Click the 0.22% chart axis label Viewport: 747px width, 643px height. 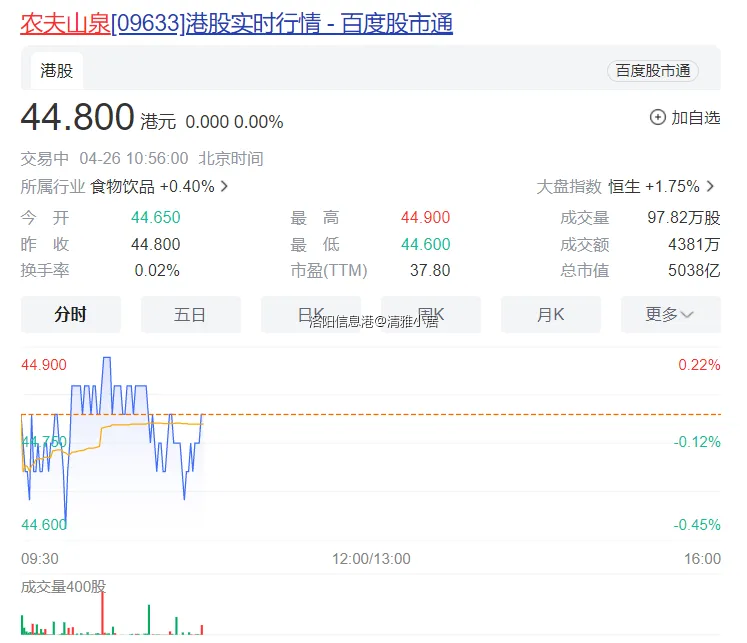tap(699, 365)
